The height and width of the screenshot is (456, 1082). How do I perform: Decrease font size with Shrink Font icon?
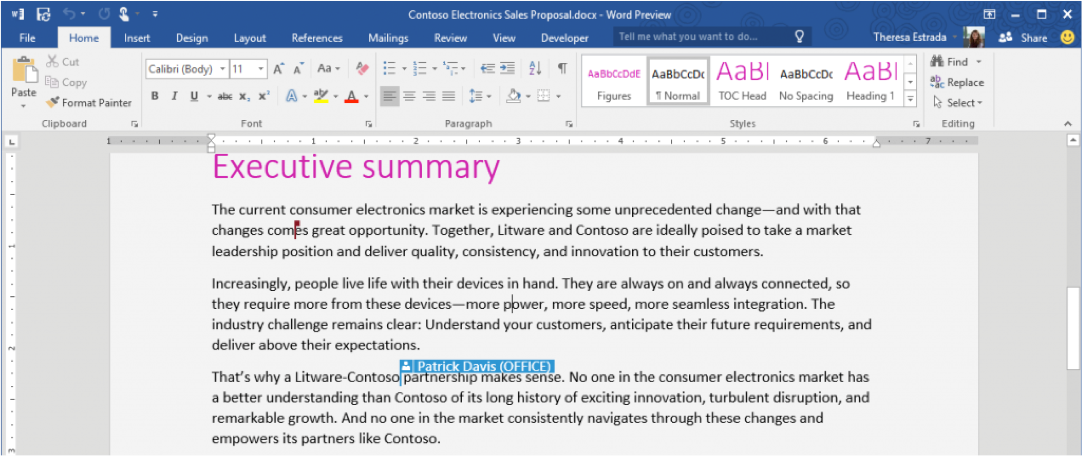click(299, 69)
